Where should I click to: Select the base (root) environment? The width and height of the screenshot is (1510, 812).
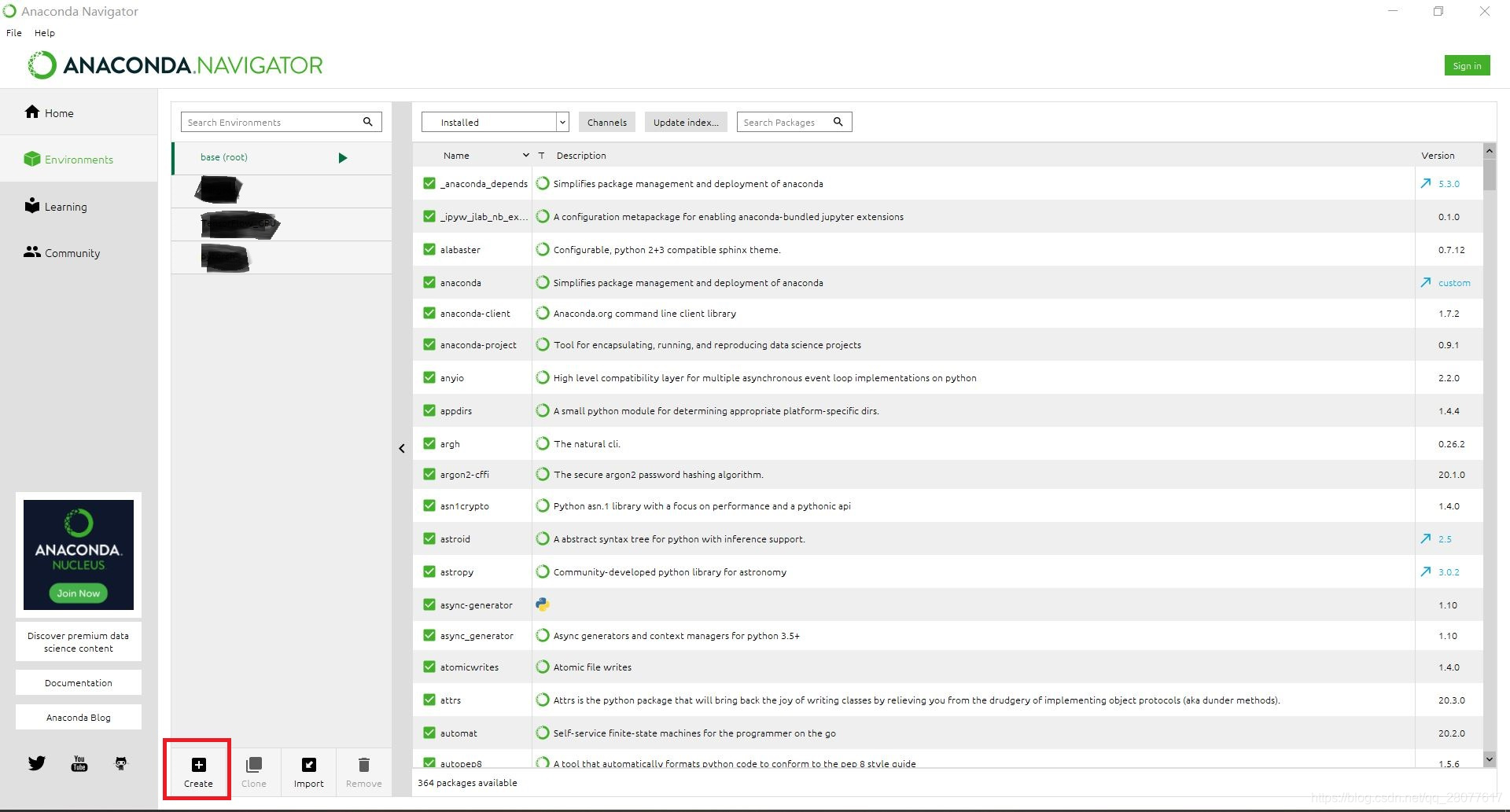(x=282, y=157)
